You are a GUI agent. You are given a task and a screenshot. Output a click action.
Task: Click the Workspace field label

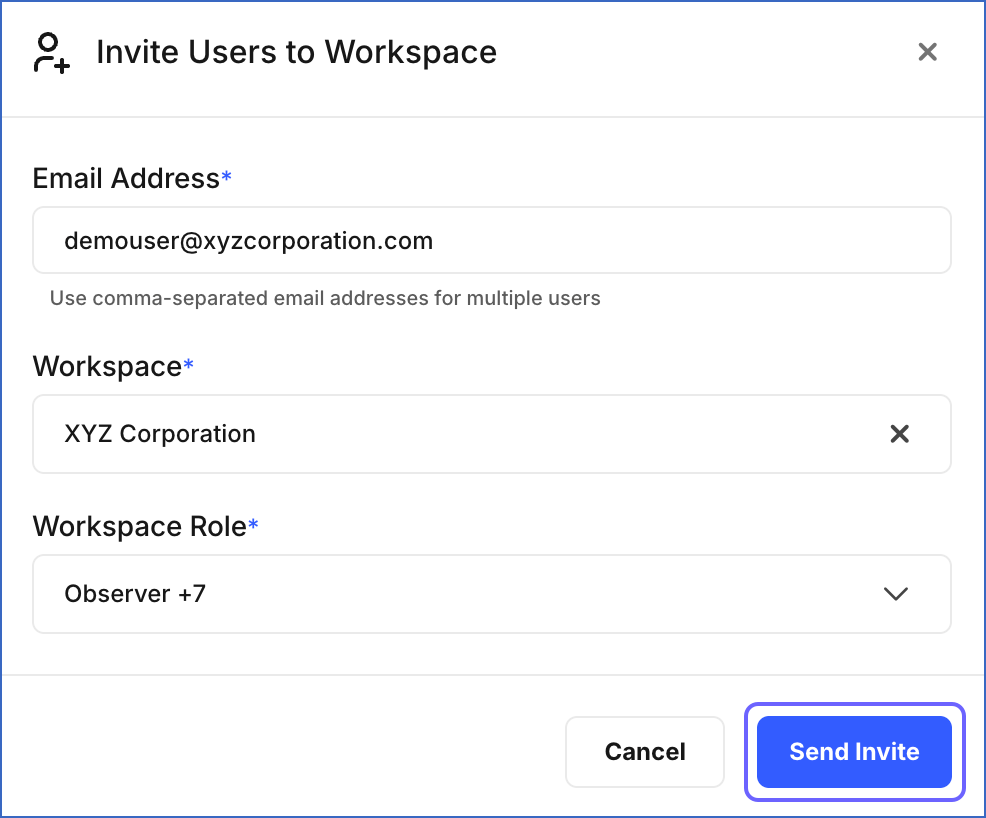[x=113, y=367]
